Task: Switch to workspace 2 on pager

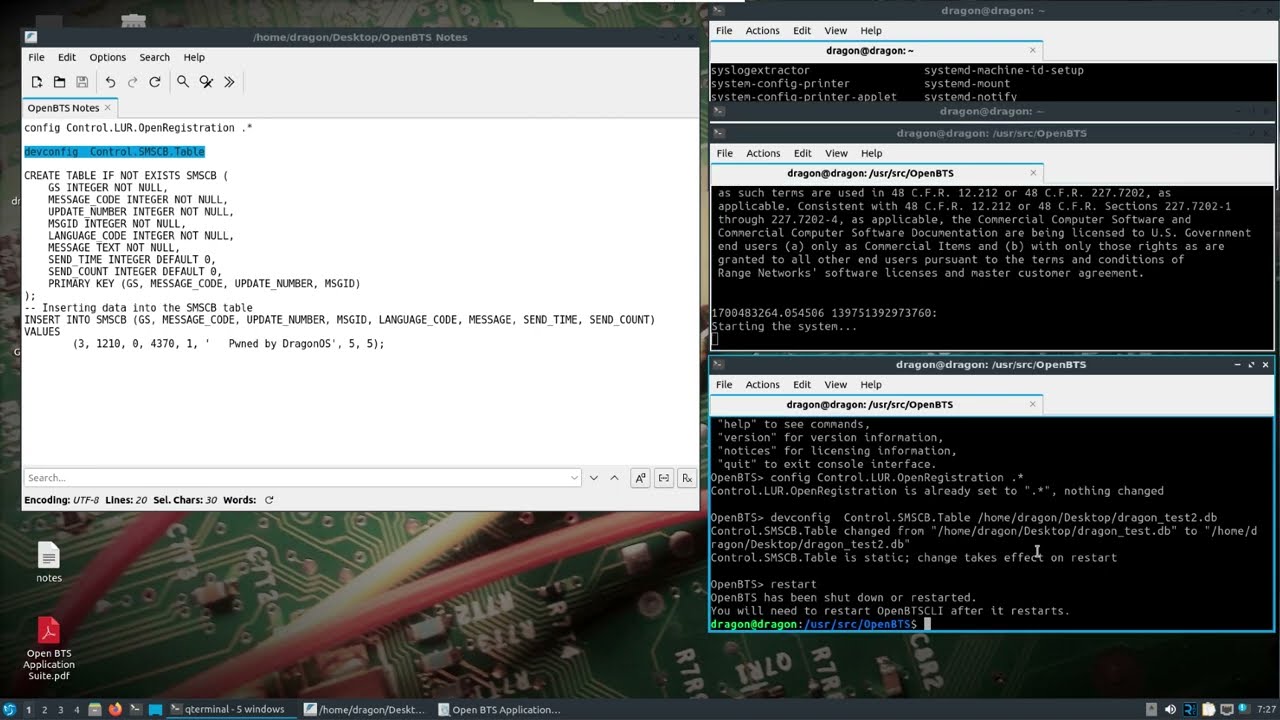Action: point(44,710)
